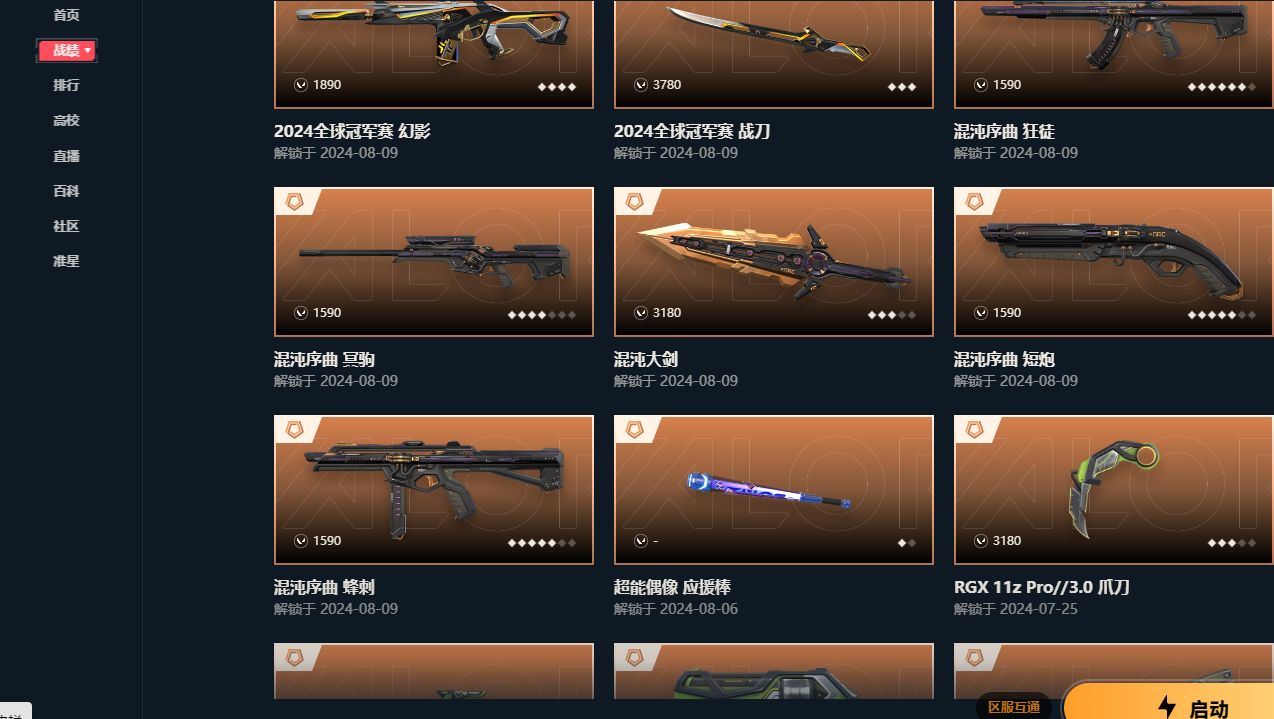Click the badge icon on 混沌序曲 冥驹 card
This screenshot has width=1274, height=719.
[x=294, y=202]
